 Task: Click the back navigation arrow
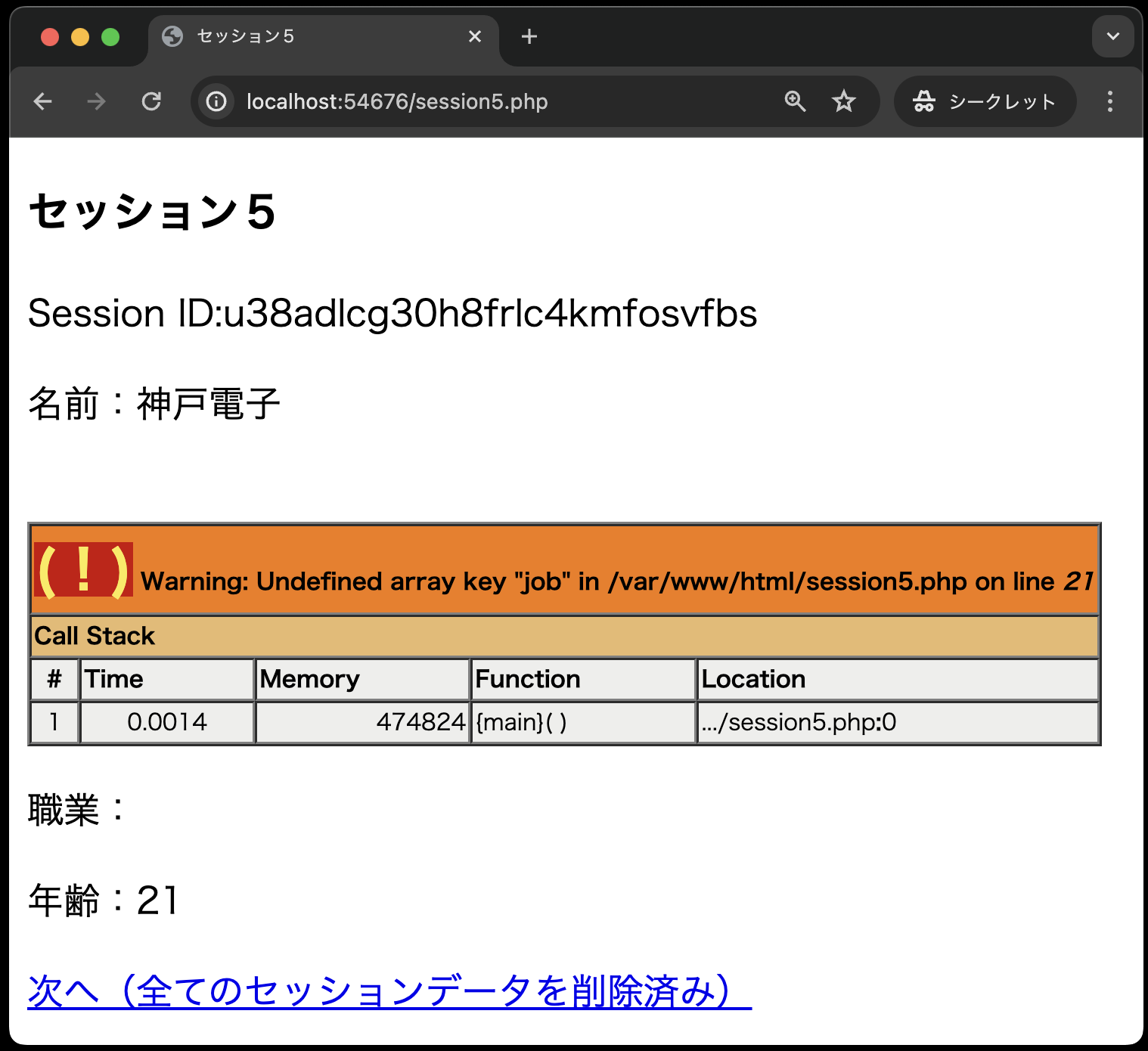coord(43,101)
